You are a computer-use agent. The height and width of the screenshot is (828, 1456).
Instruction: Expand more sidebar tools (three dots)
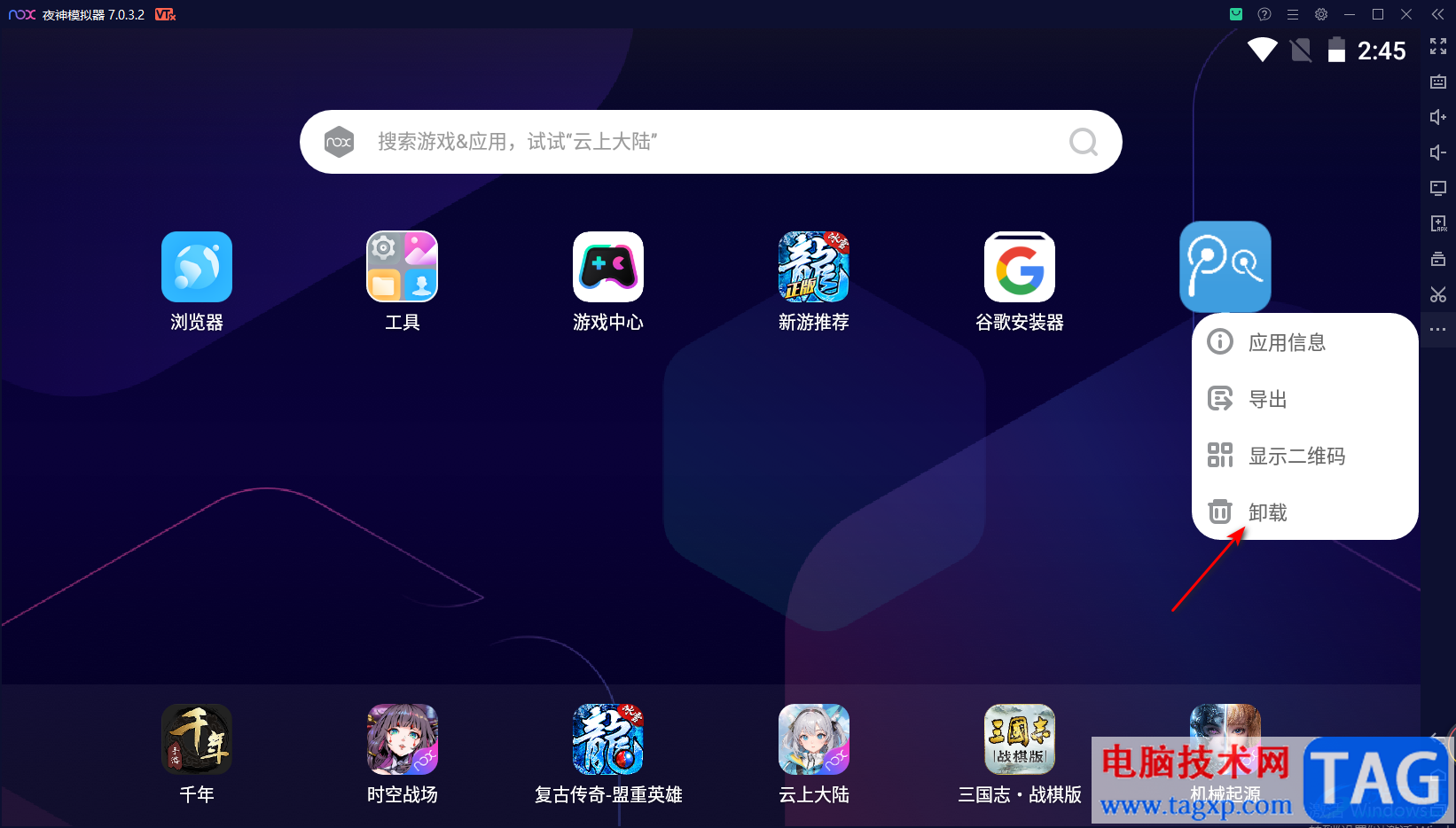[1438, 330]
